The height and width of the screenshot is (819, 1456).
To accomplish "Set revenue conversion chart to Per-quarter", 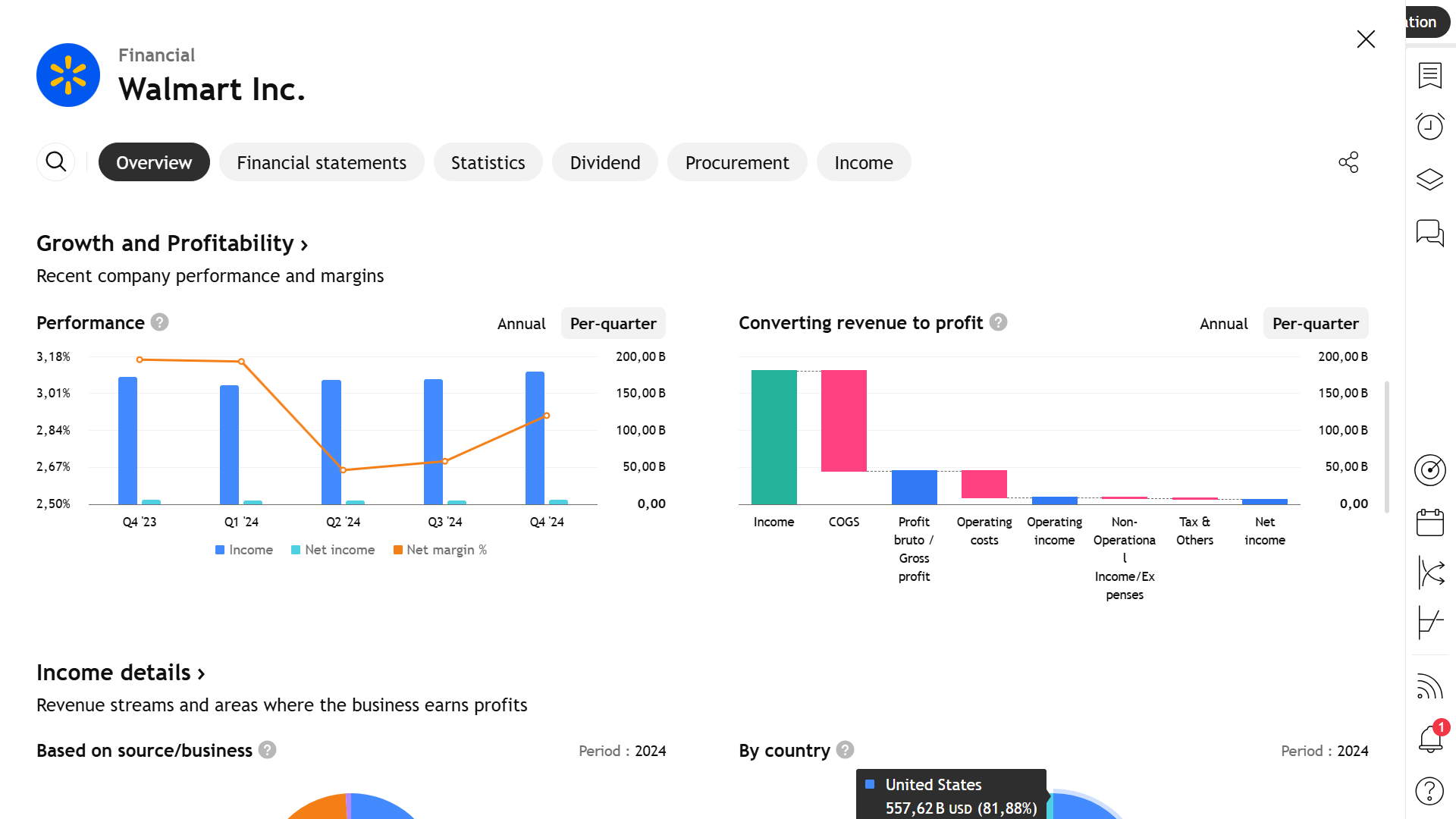I will [x=1316, y=324].
